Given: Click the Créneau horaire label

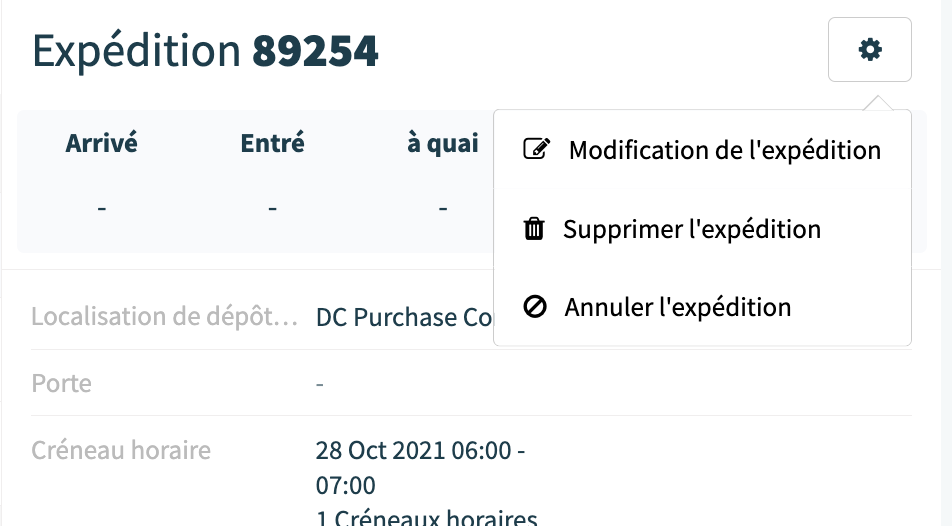Looking at the screenshot, I should click(x=121, y=450).
